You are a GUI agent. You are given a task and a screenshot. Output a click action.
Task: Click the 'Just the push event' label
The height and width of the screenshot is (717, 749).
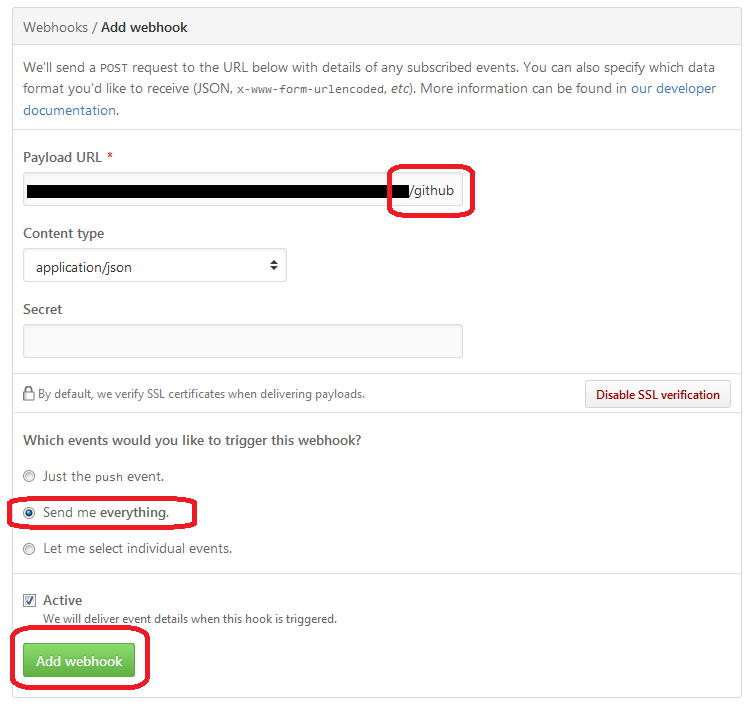(x=103, y=477)
